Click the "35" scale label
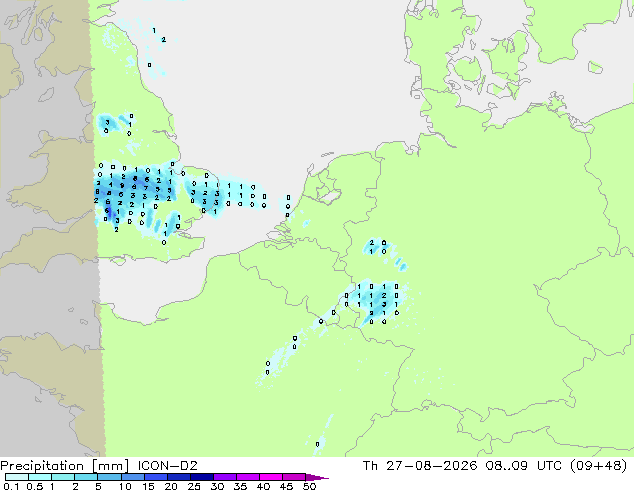 tap(240, 486)
